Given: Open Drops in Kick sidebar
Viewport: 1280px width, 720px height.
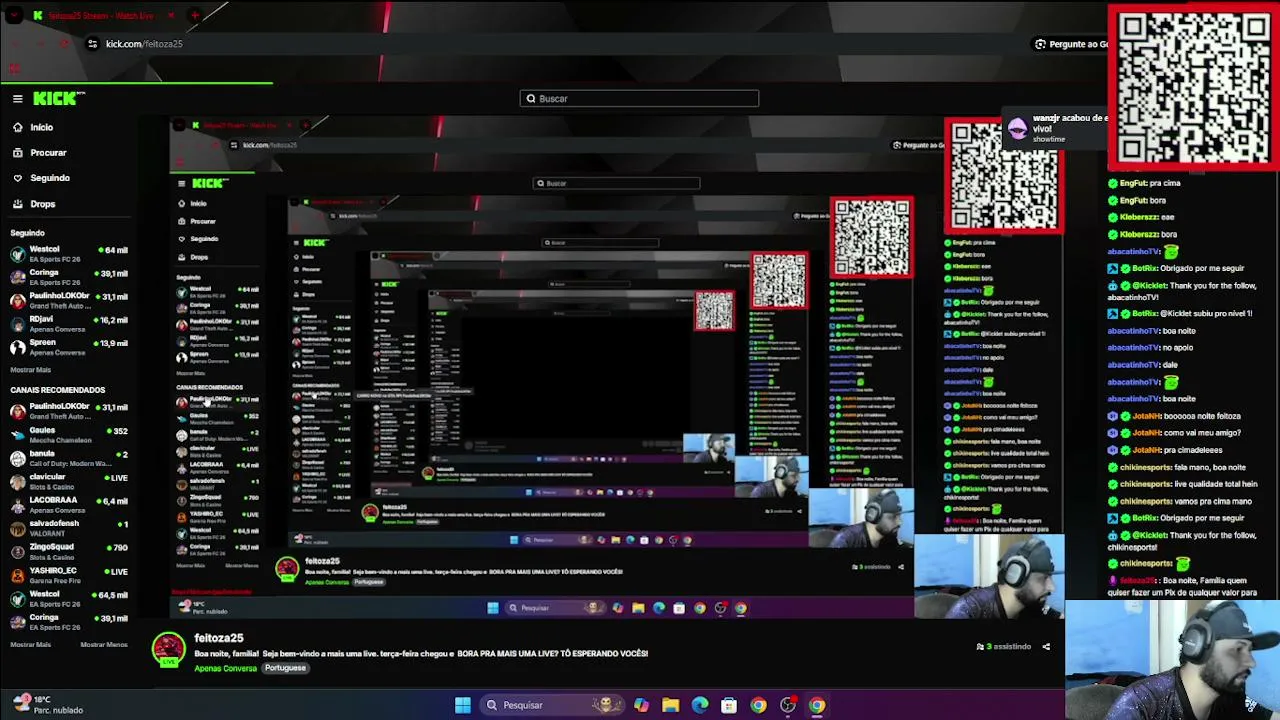Looking at the screenshot, I should [x=43, y=204].
